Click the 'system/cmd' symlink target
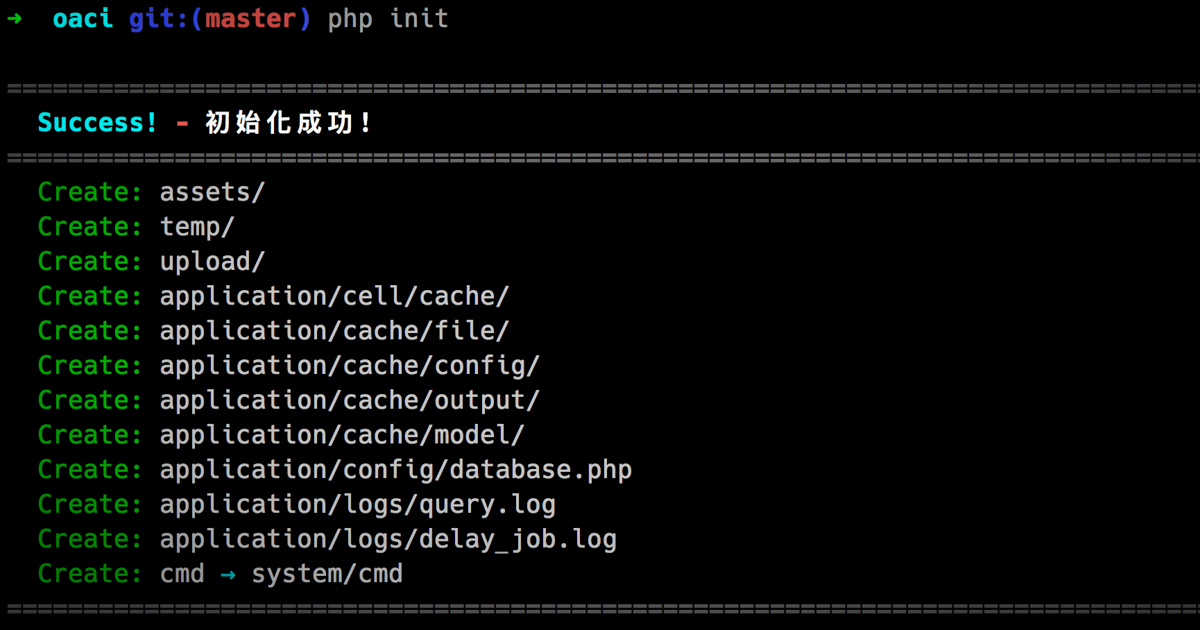This screenshot has width=1200, height=630. (x=327, y=574)
